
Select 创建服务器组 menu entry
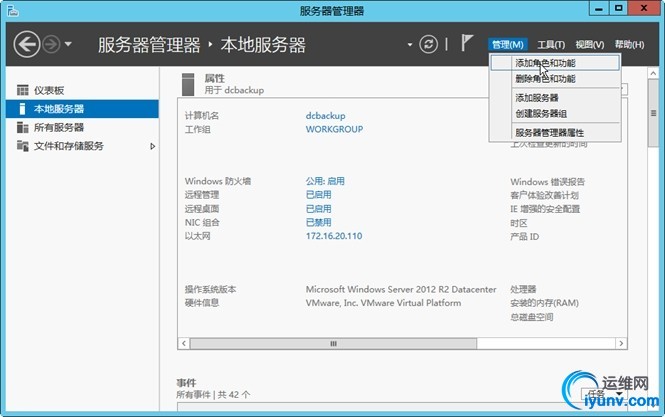coord(555,114)
